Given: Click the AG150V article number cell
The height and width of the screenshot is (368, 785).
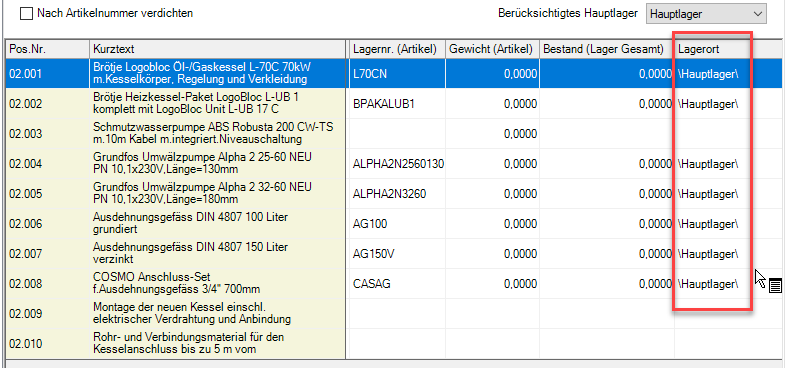Looking at the screenshot, I should [398, 254].
